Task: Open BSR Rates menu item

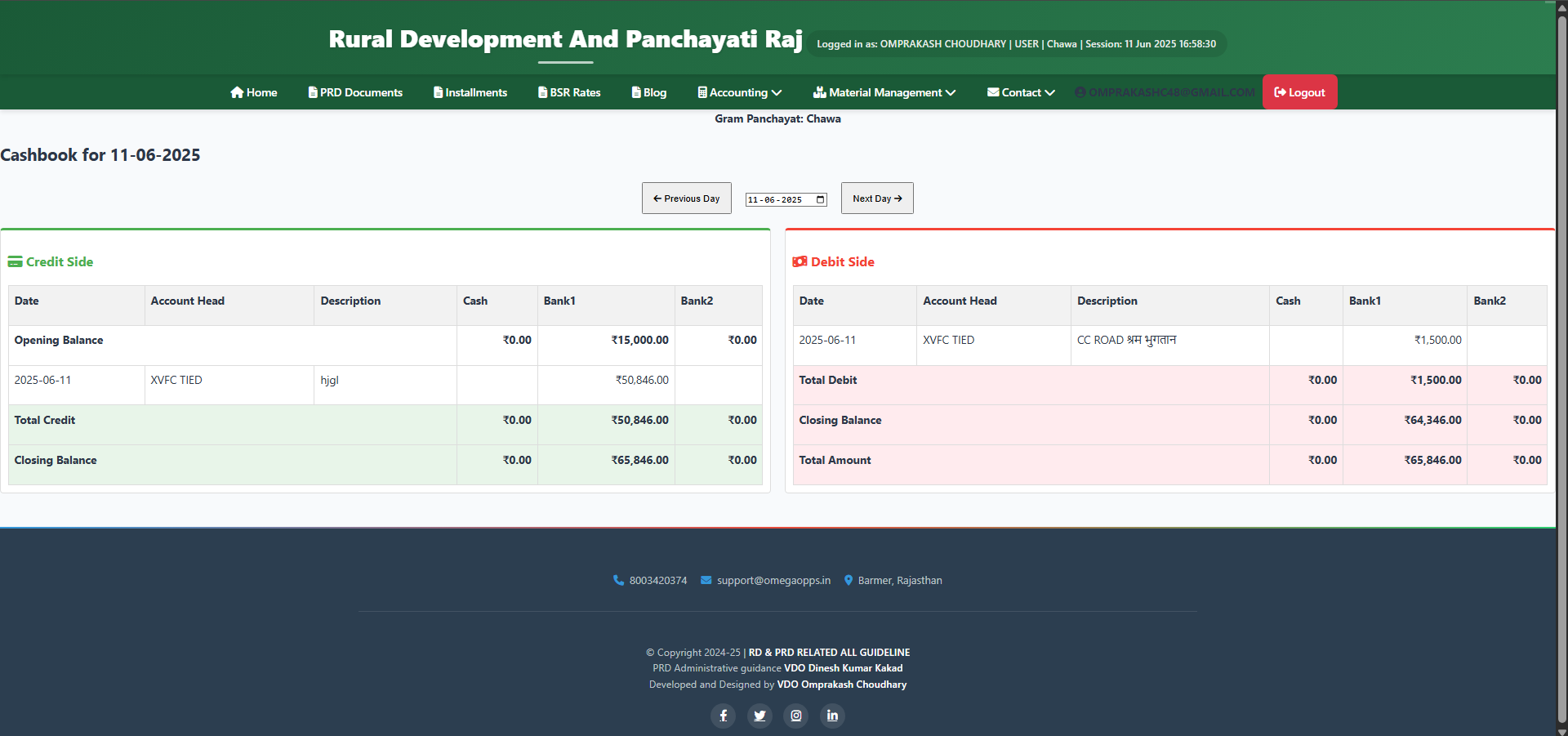Action: tap(569, 92)
